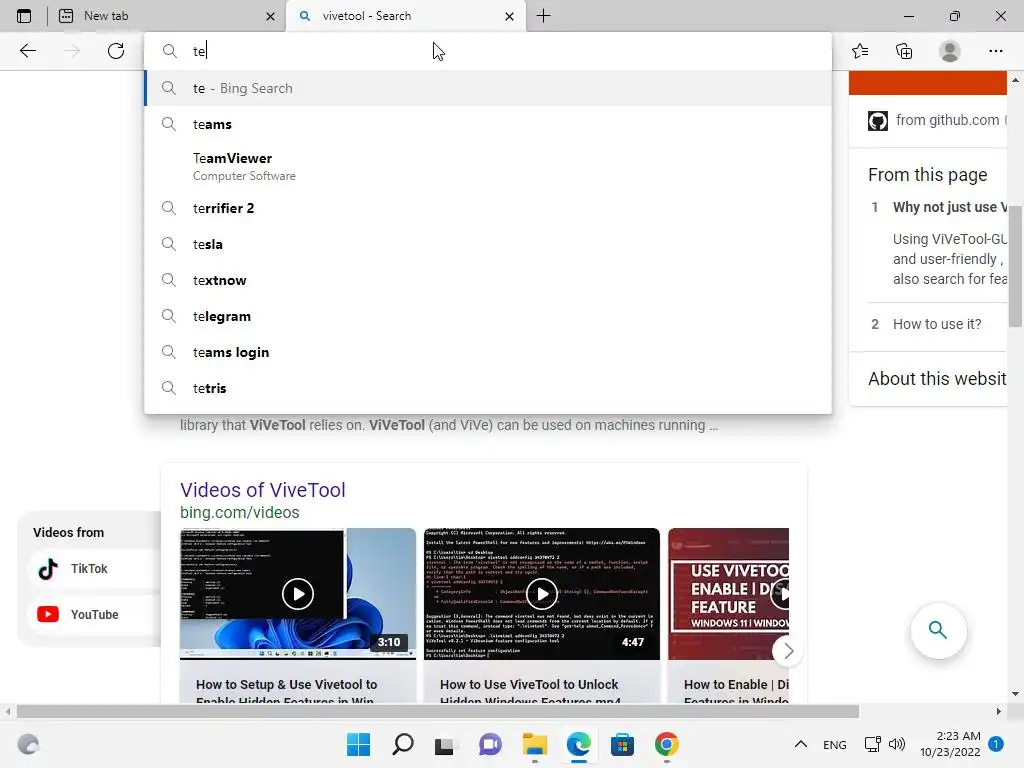This screenshot has width=1024, height=768.
Task: Open the notification badge in tray
Action: [996, 744]
